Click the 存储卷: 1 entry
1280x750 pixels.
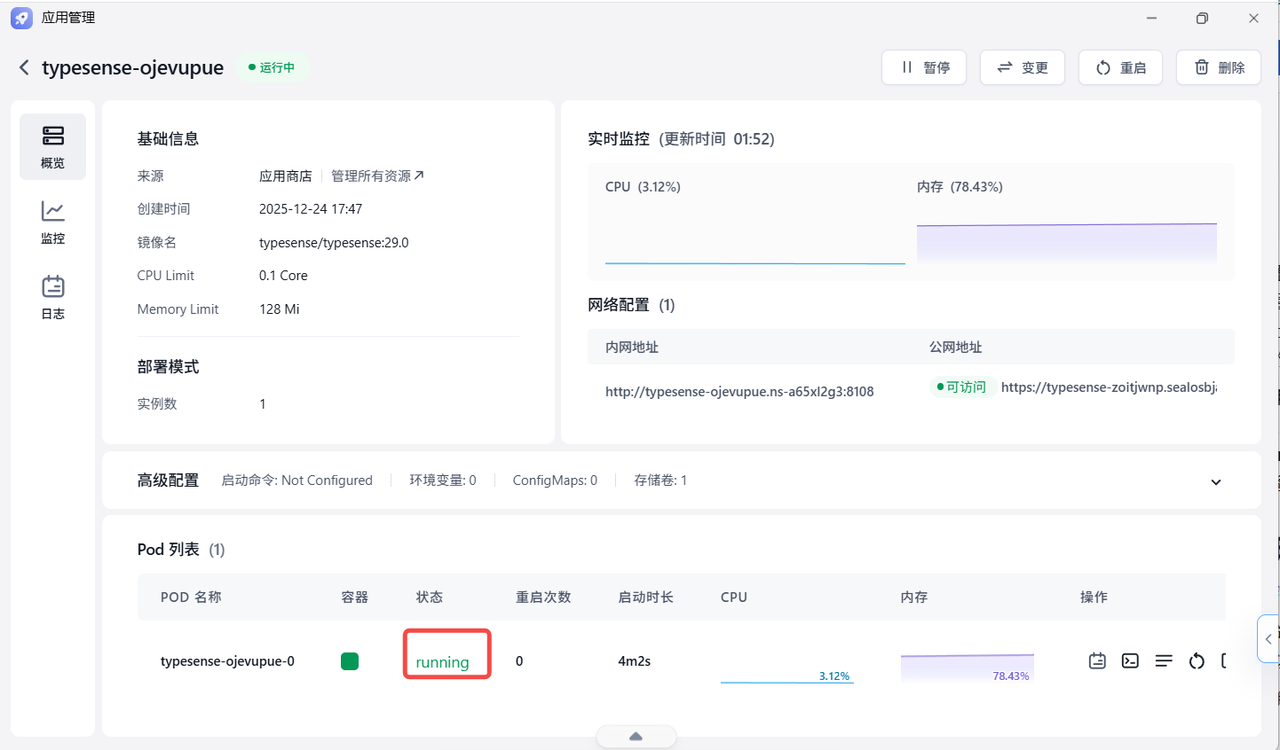[660, 480]
